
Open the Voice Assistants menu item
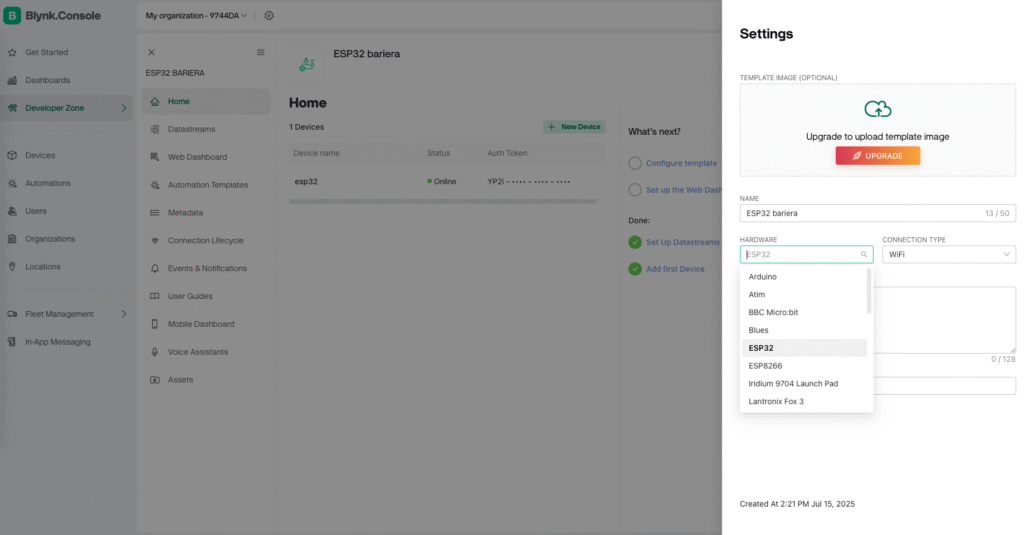tap(206, 351)
